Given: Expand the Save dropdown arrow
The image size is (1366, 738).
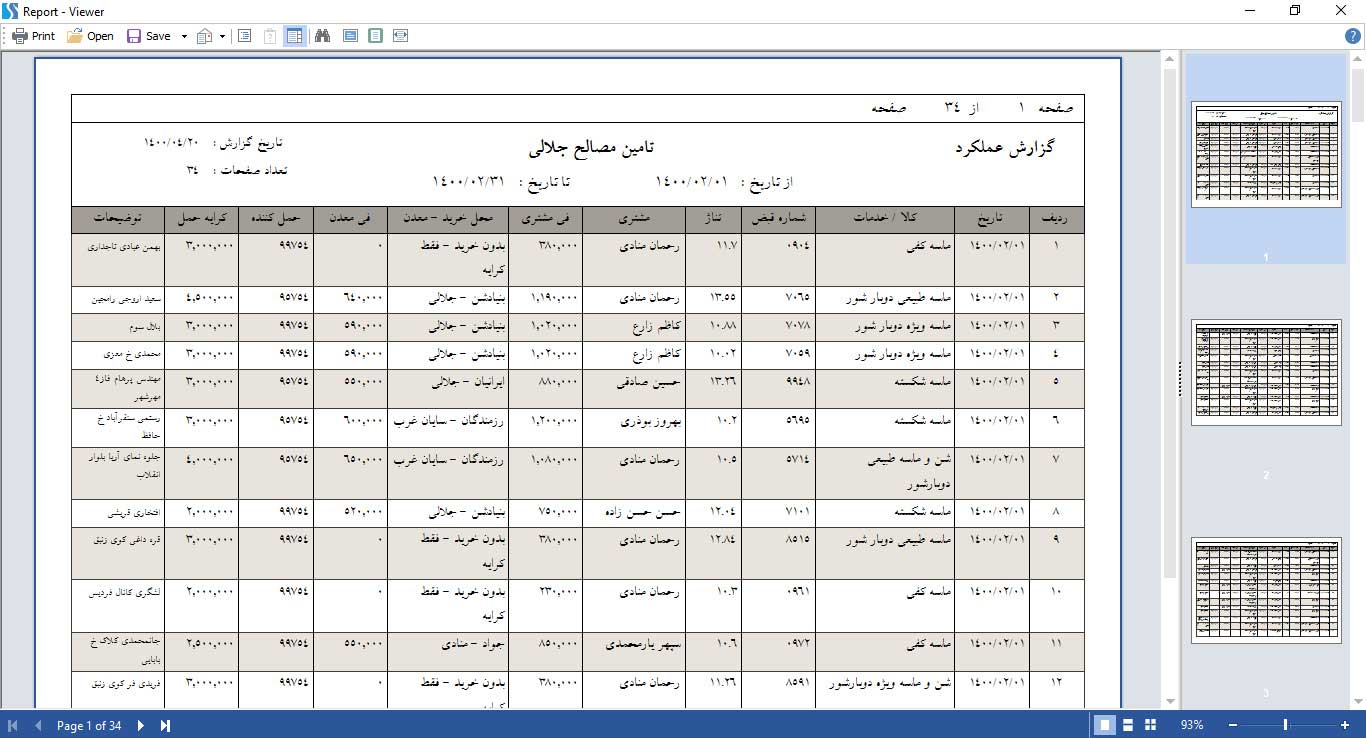Looking at the screenshot, I should [x=184, y=36].
